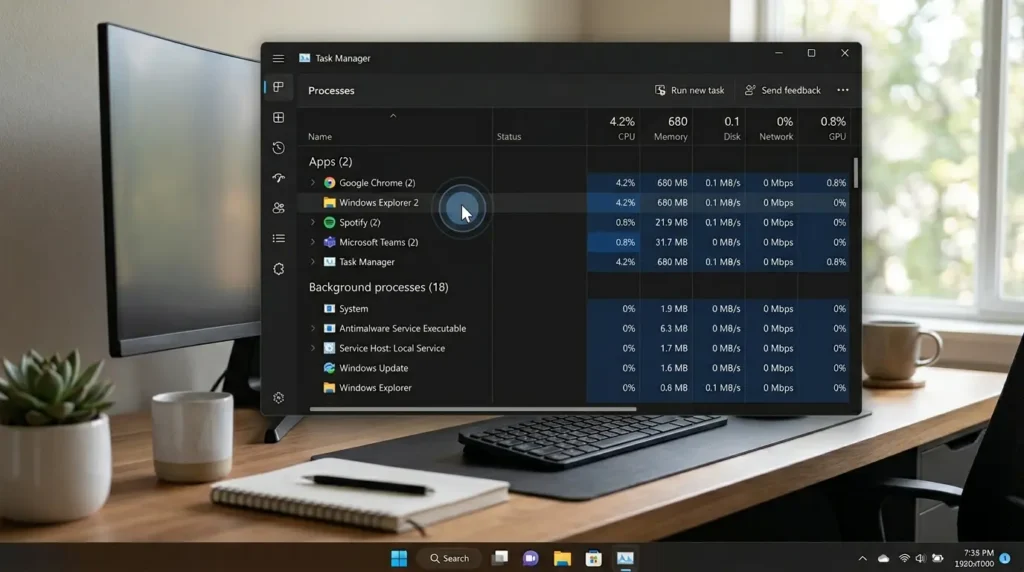
Task: Open Startup apps from the sidebar
Action: (278, 178)
